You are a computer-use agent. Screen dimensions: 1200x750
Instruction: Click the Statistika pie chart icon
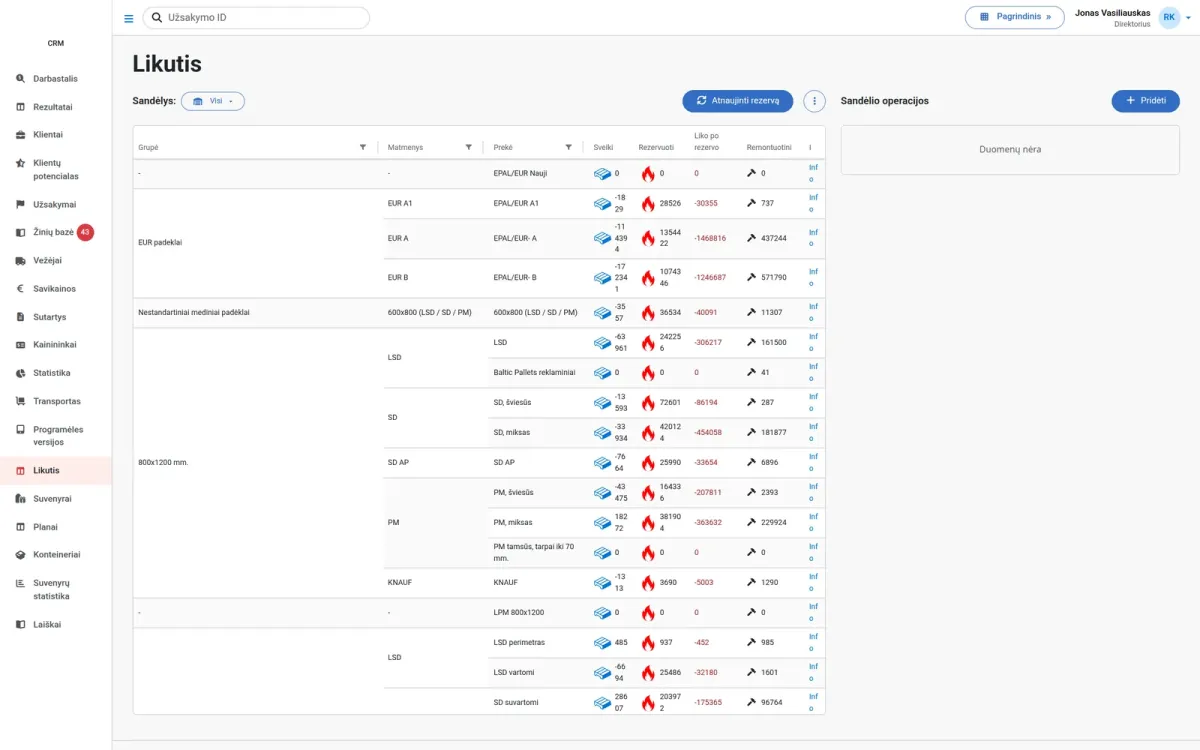tap(21, 373)
